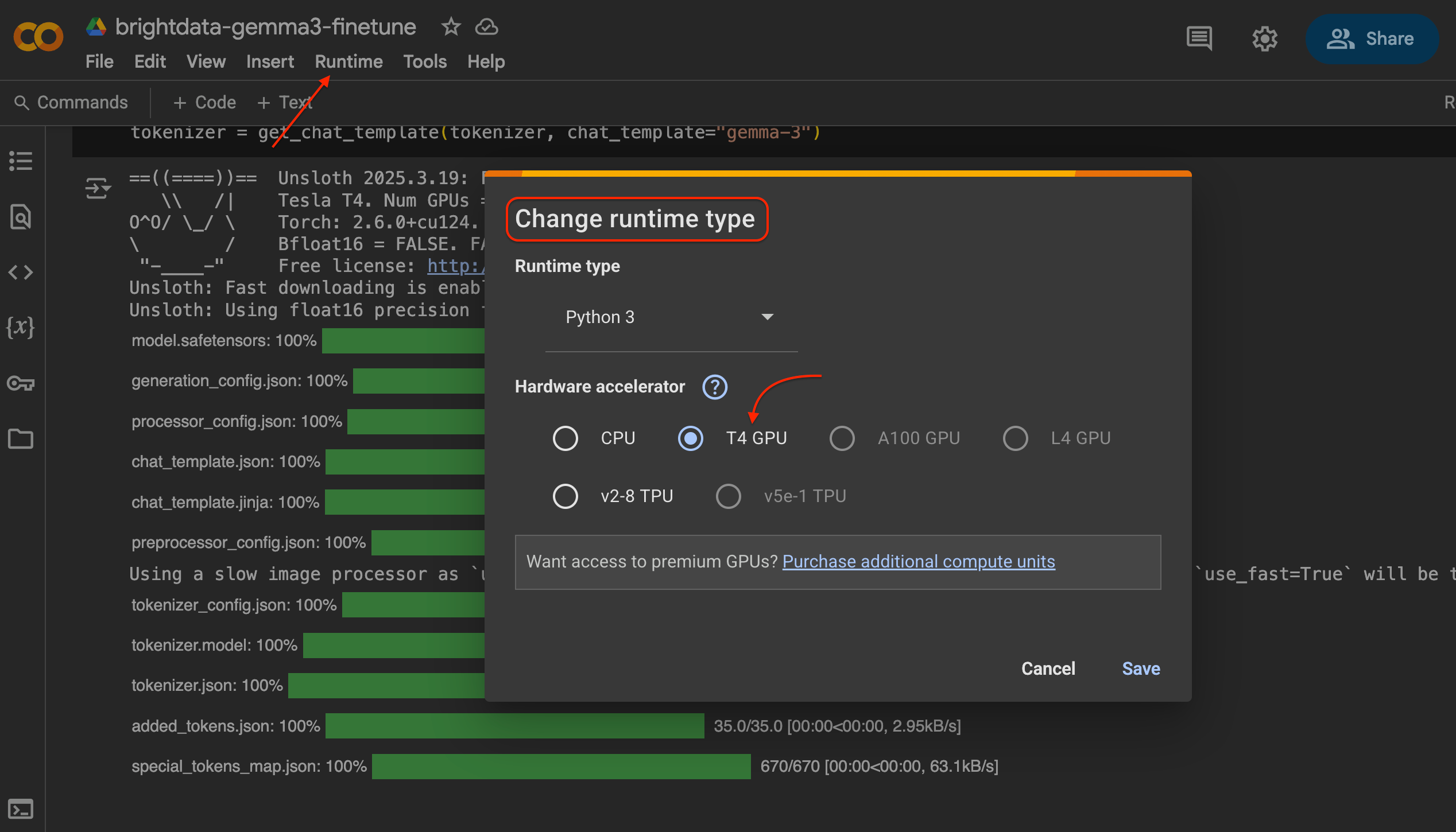Open the Free license http link
This screenshot has height=832, width=1456.
tap(455, 266)
